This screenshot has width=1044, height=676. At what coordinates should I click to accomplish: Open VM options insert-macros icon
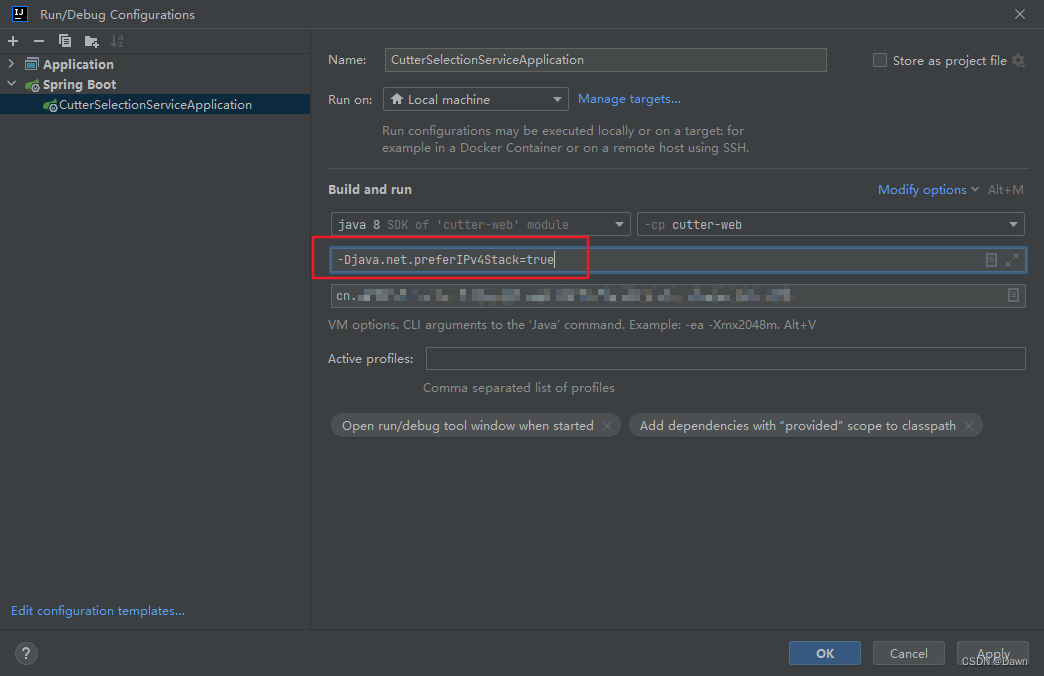991,260
